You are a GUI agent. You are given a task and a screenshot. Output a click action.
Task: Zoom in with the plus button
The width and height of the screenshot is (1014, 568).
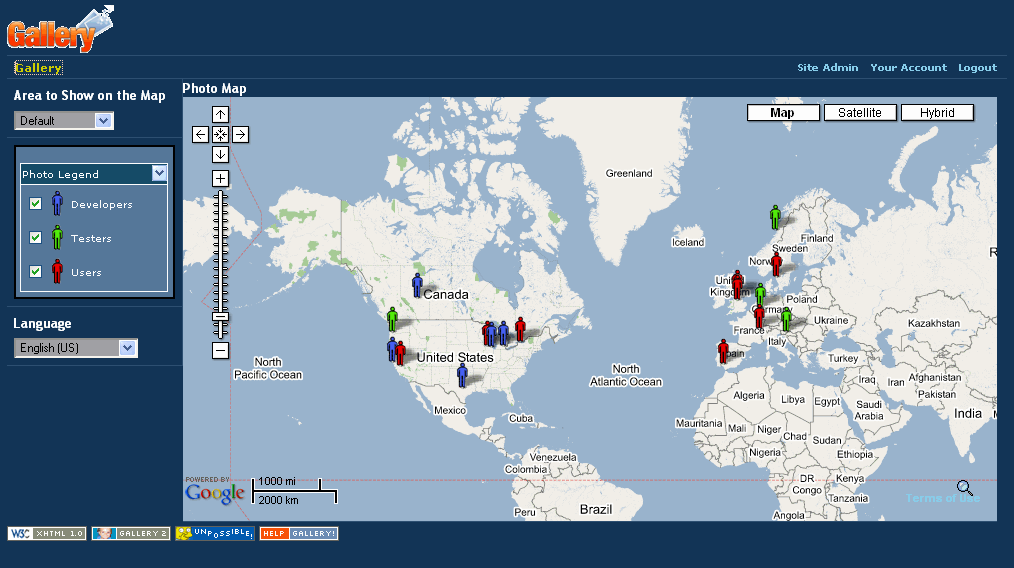coord(221,179)
